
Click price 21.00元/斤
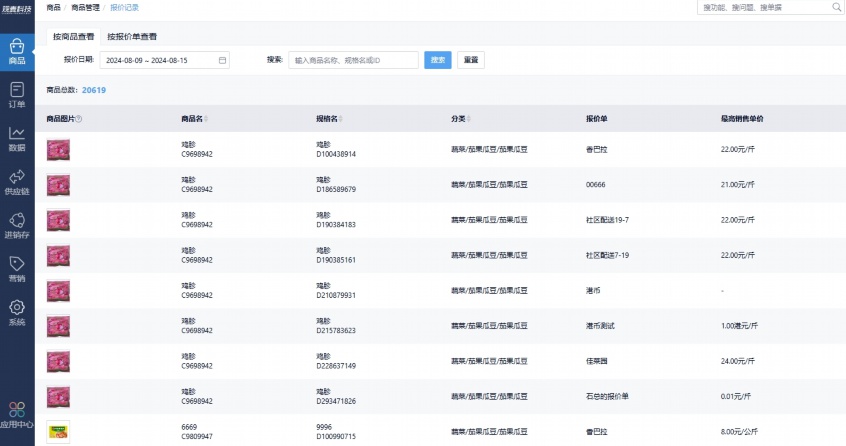click(738, 184)
